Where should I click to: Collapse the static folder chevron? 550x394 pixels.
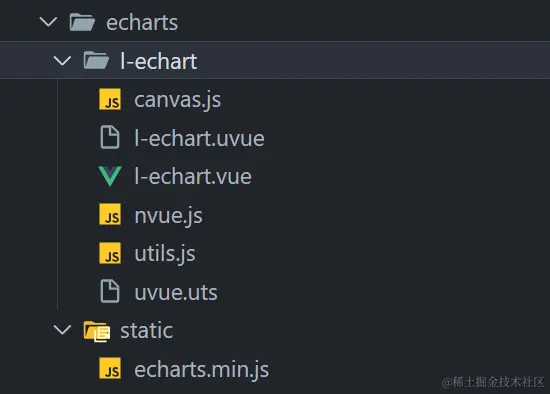click(62, 330)
